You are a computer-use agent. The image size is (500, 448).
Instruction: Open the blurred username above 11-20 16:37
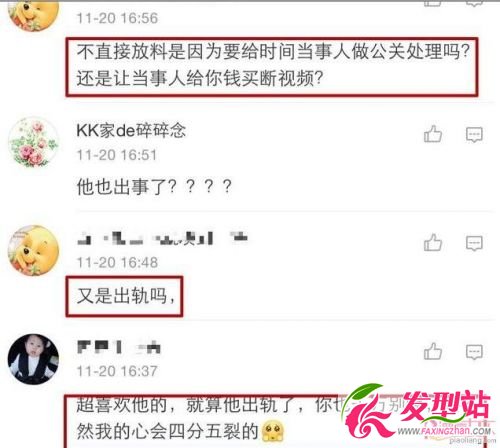(x=119, y=347)
